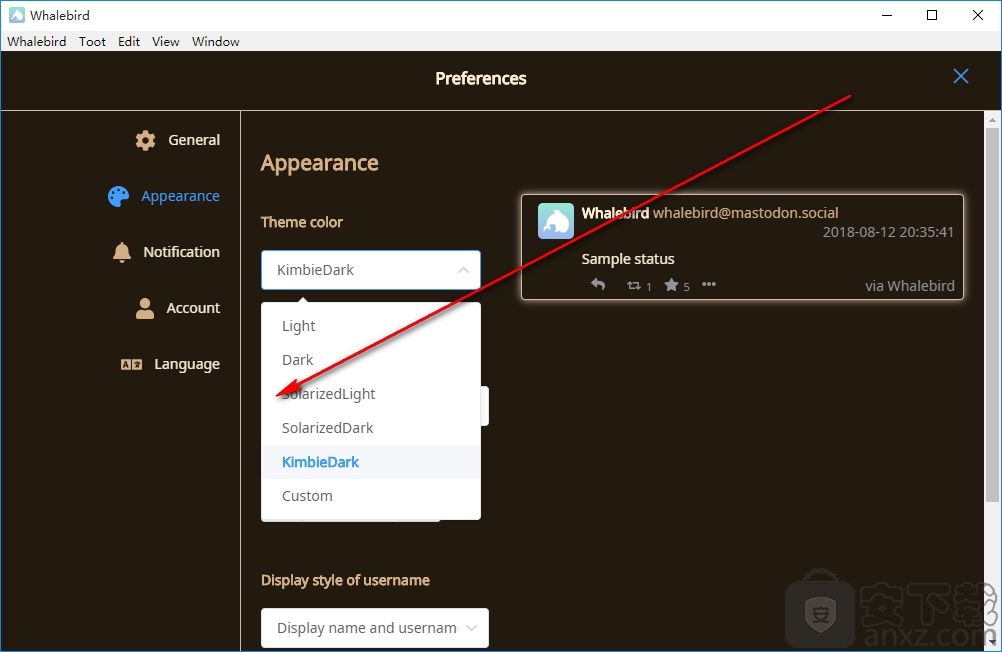This screenshot has width=1002, height=652.
Task: Click the 2018-08-12 20:35:41 timestamp
Action: 888,232
